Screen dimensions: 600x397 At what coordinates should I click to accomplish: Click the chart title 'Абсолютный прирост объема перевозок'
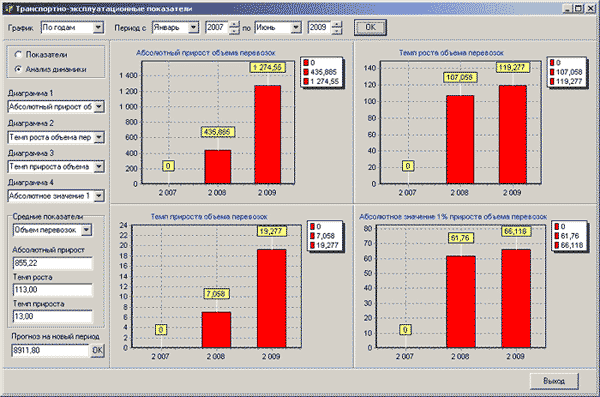[x=205, y=53]
